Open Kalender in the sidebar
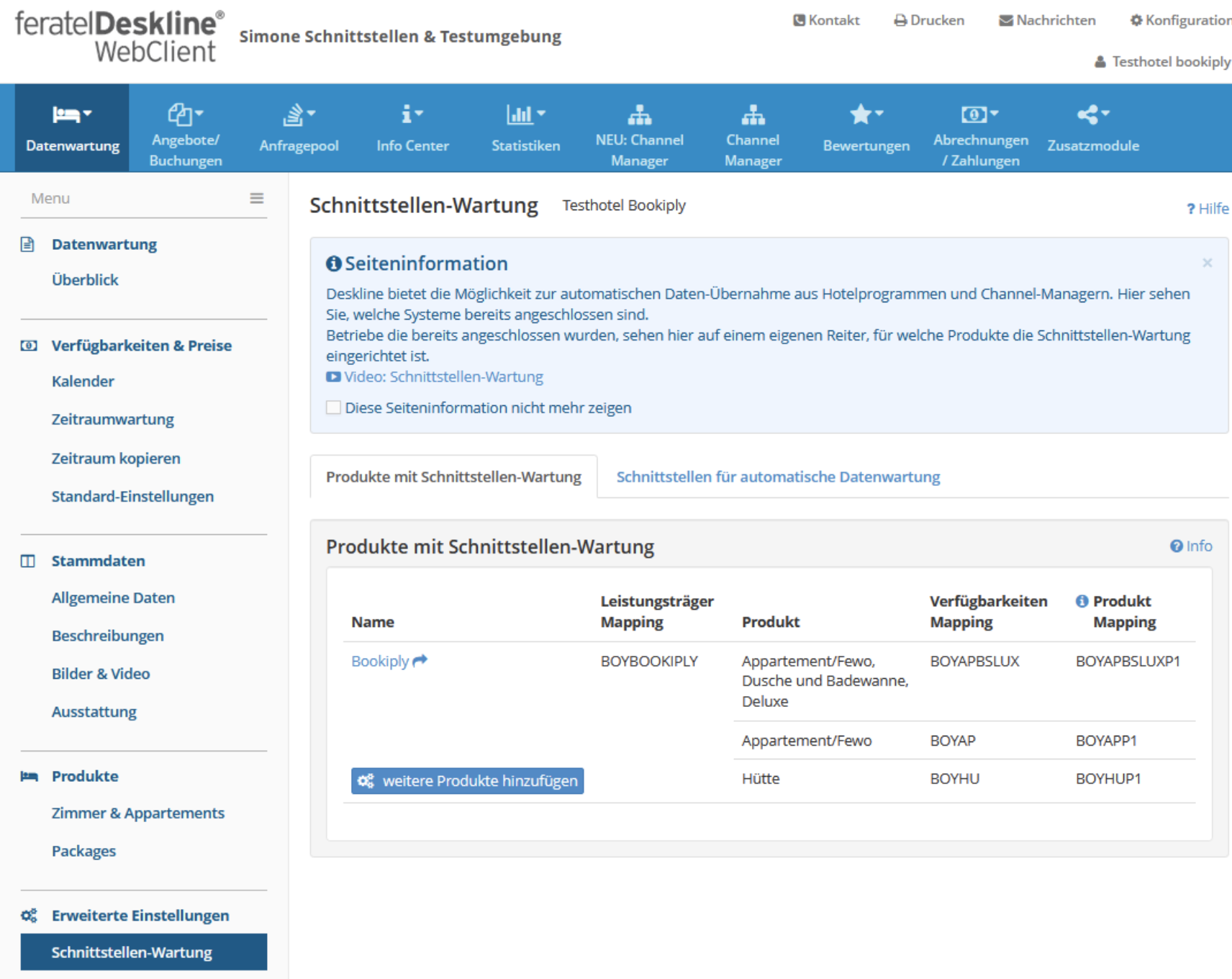Image resolution: width=1232 pixels, height=979 pixels. tap(83, 382)
